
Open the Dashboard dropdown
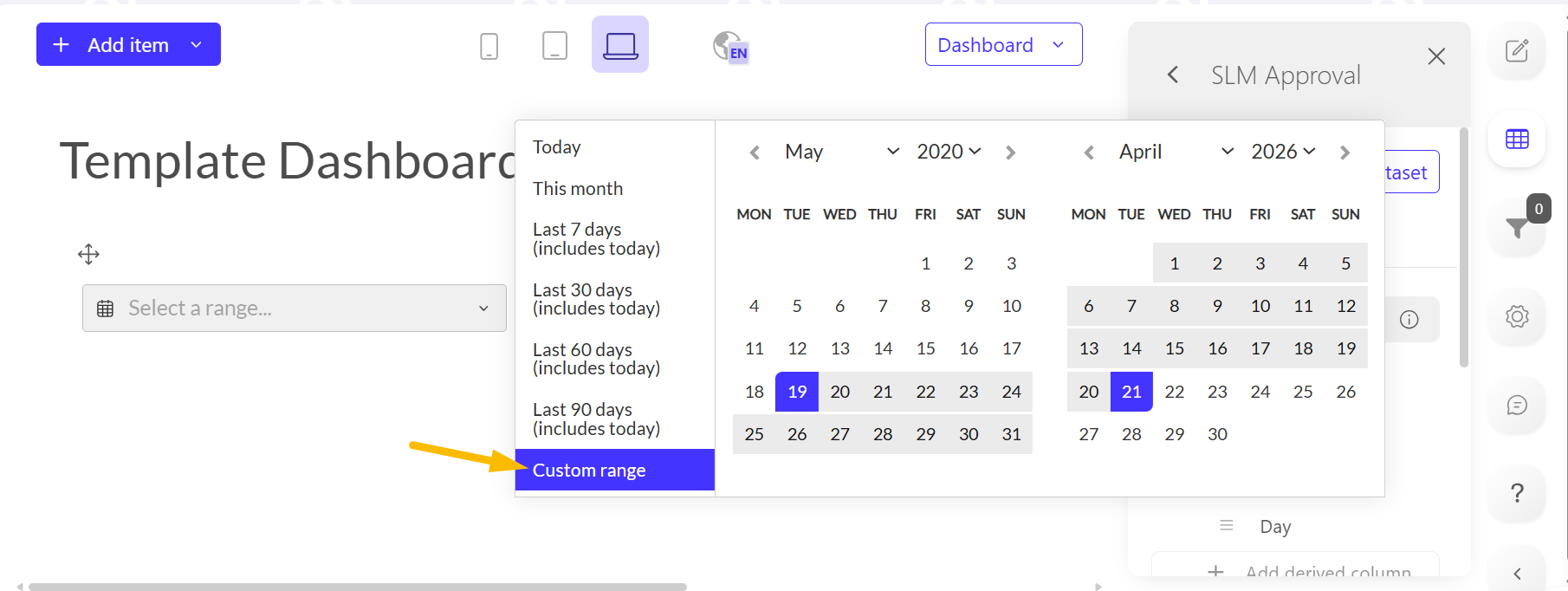pyautogui.click(x=1003, y=44)
